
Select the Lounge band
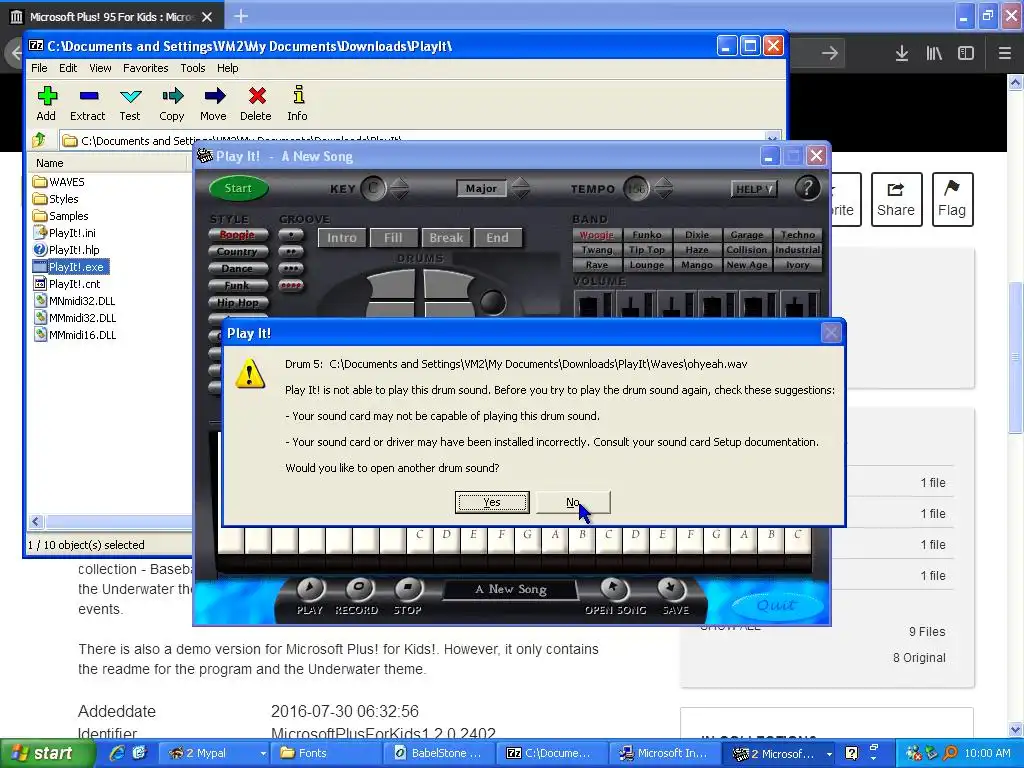[x=647, y=265]
